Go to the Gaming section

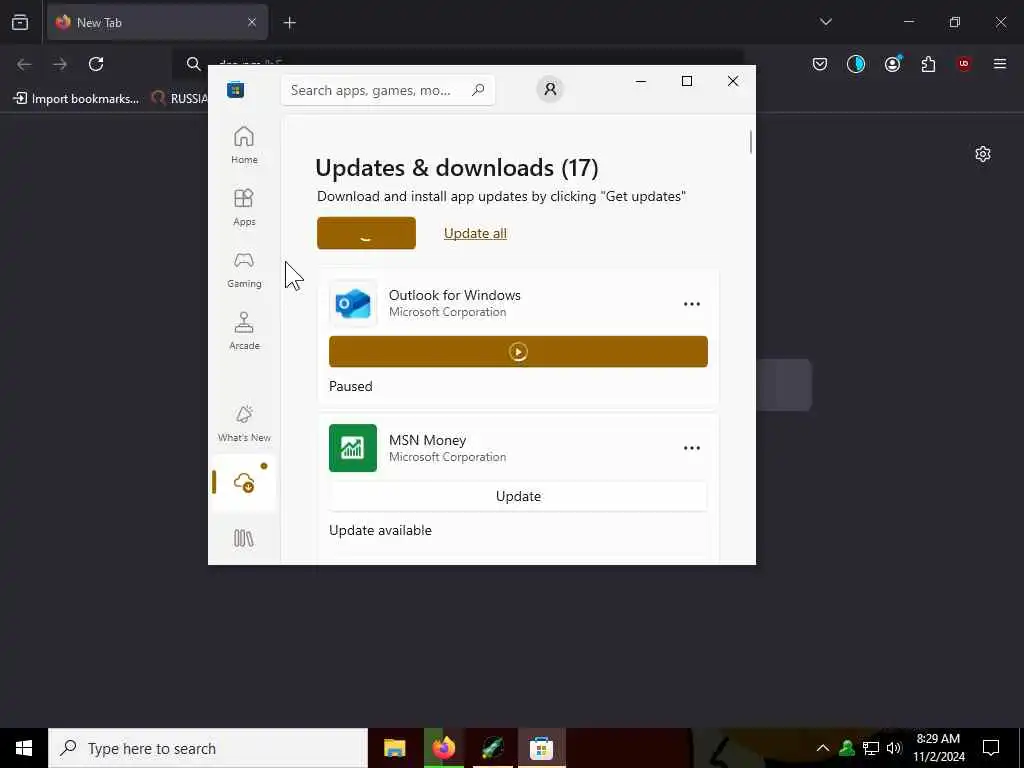(244, 269)
